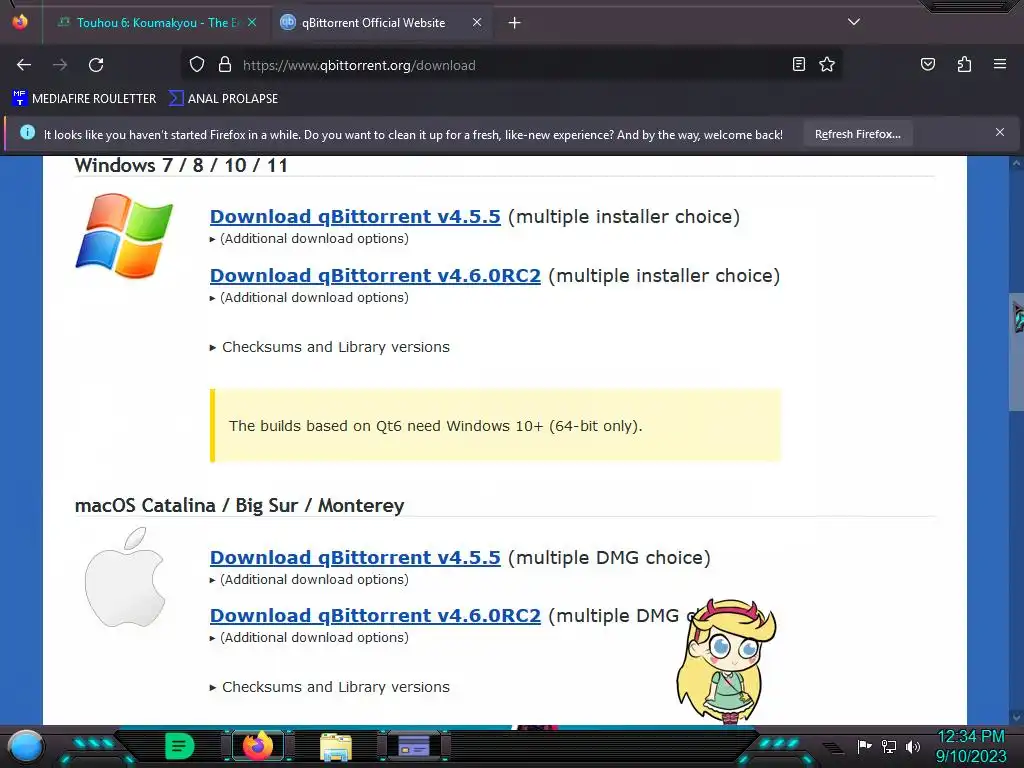Click the padlock site security icon
1024x768 pixels.
225,65
